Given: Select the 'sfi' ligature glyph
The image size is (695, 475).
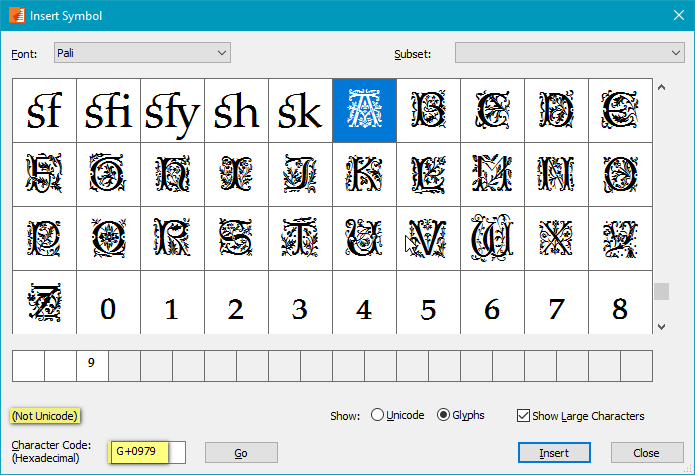Looking at the screenshot, I should (109, 111).
